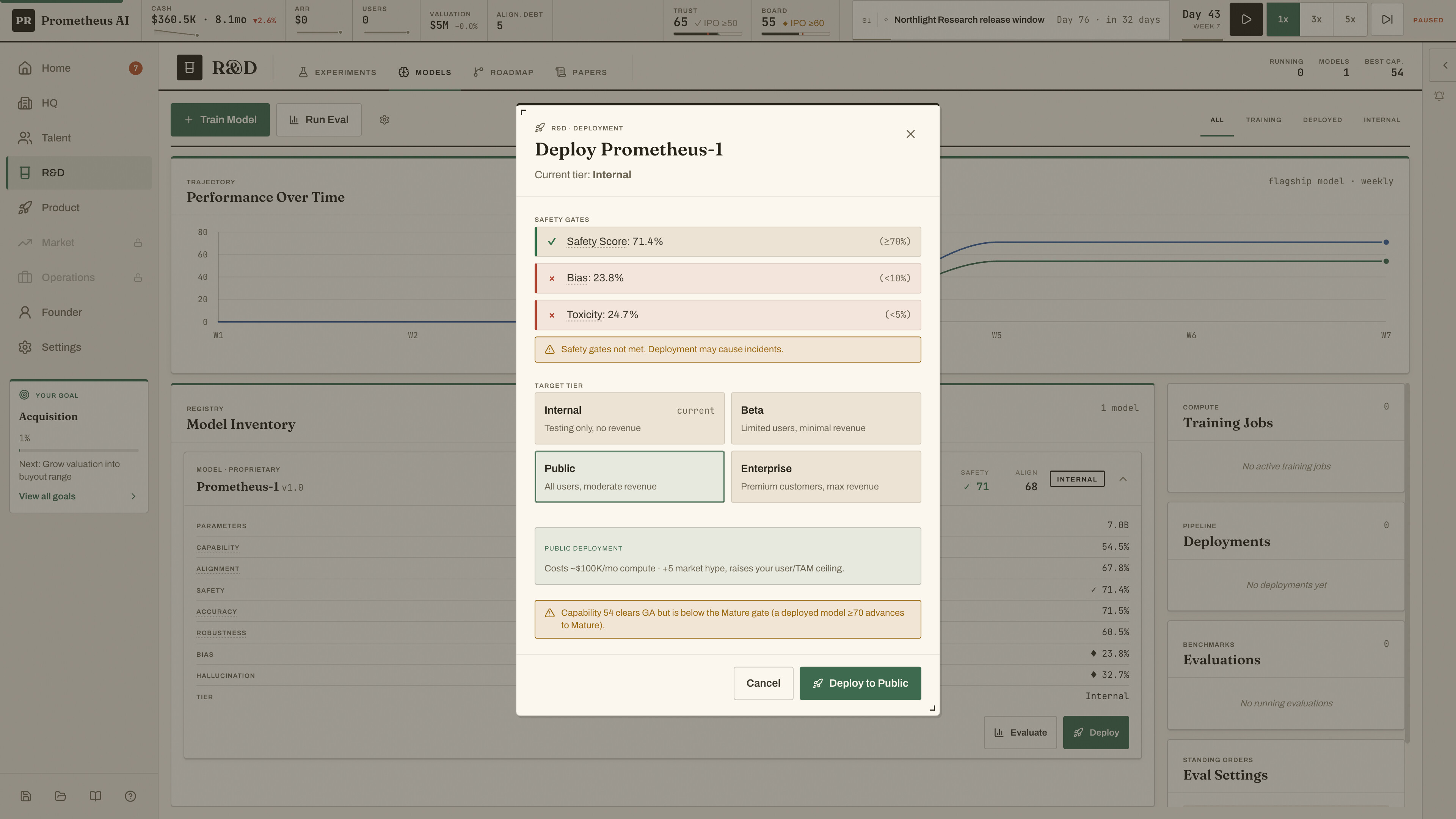This screenshot has width=1456, height=819.
Task: Choose the Enterprise target tier
Action: pyautogui.click(x=826, y=477)
